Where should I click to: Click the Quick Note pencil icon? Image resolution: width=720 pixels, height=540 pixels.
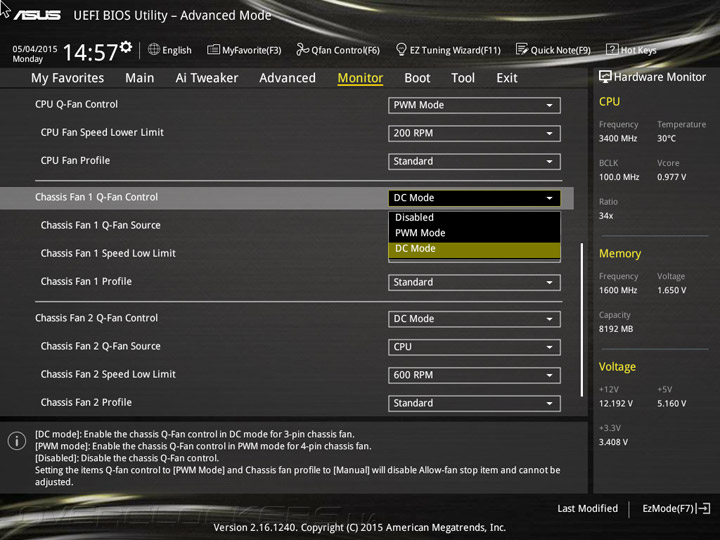pos(522,49)
